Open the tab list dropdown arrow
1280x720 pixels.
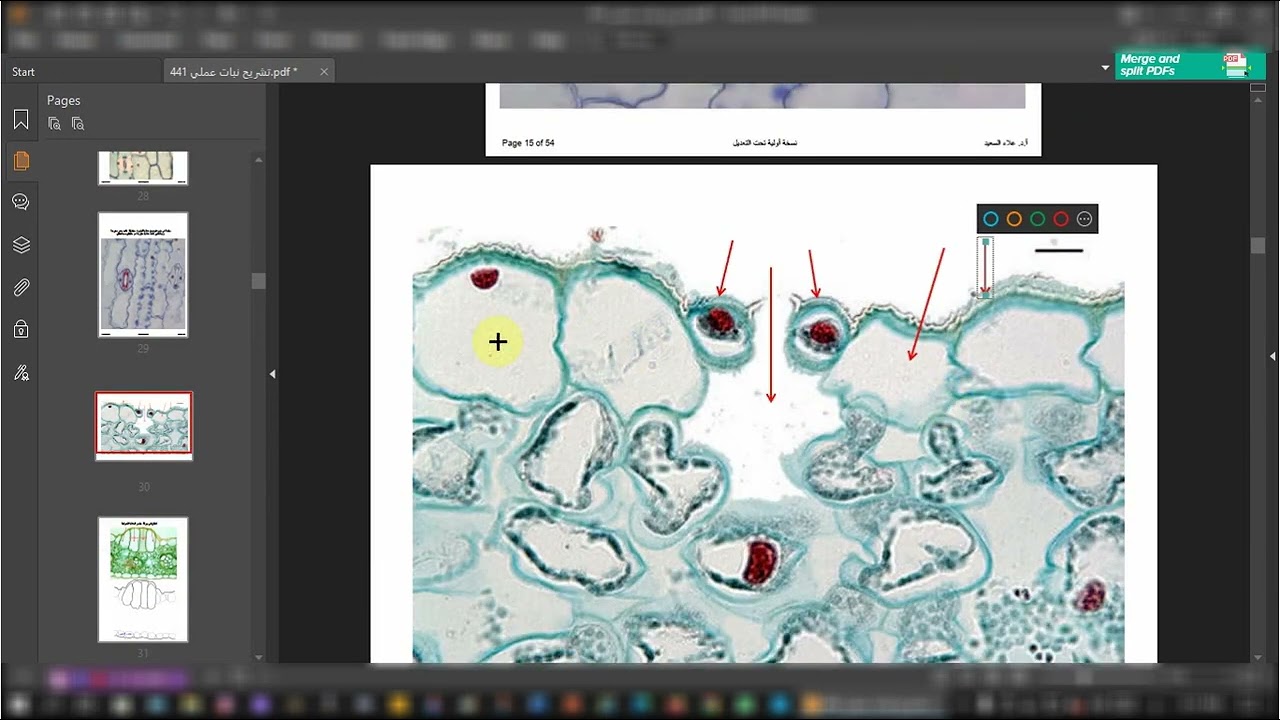pos(1105,69)
